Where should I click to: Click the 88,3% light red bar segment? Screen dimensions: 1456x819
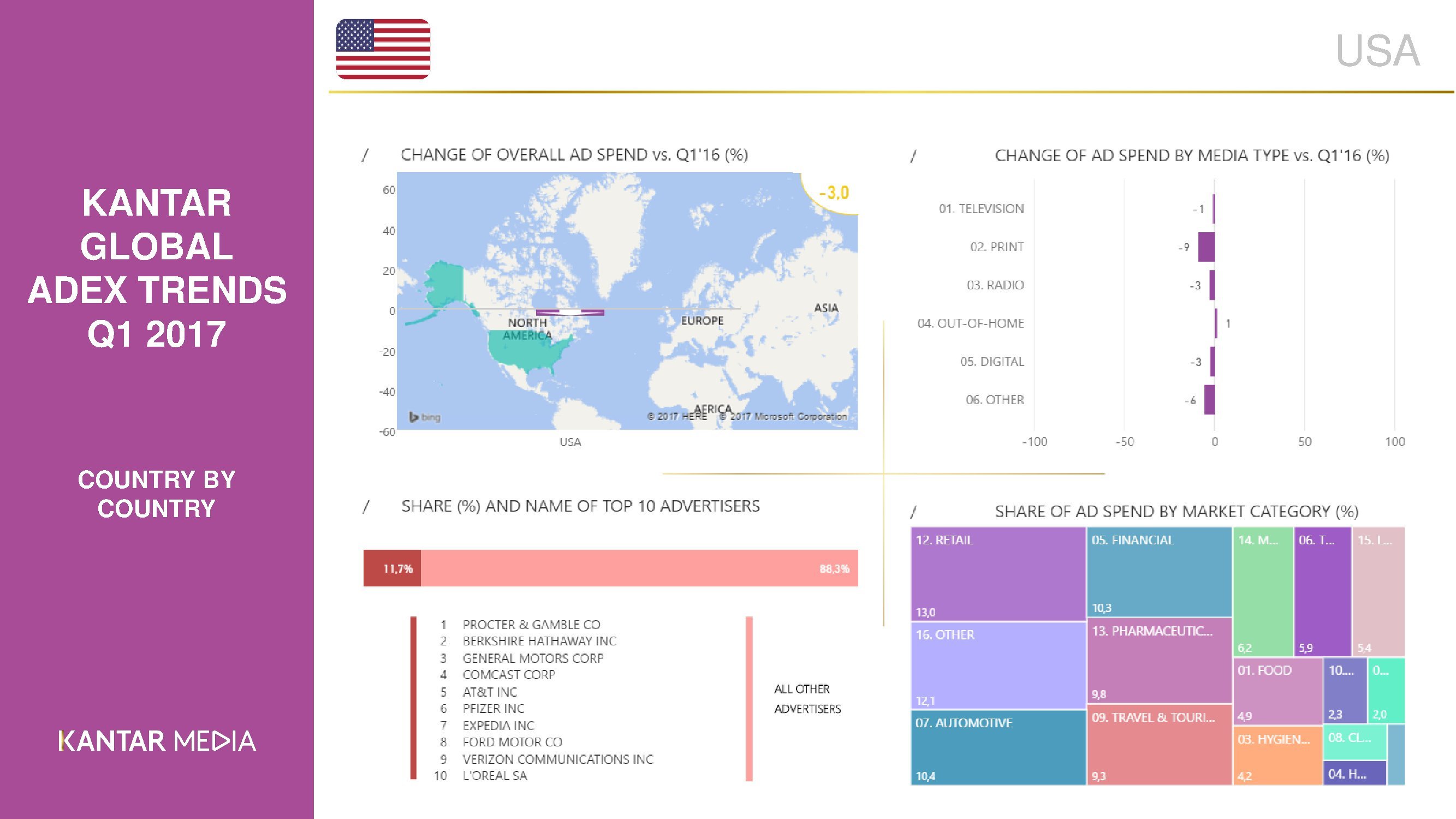640,568
